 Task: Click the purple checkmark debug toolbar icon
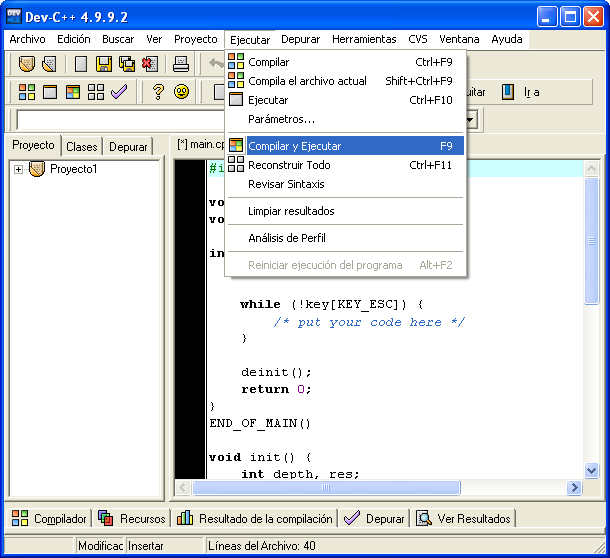(119, 92)
